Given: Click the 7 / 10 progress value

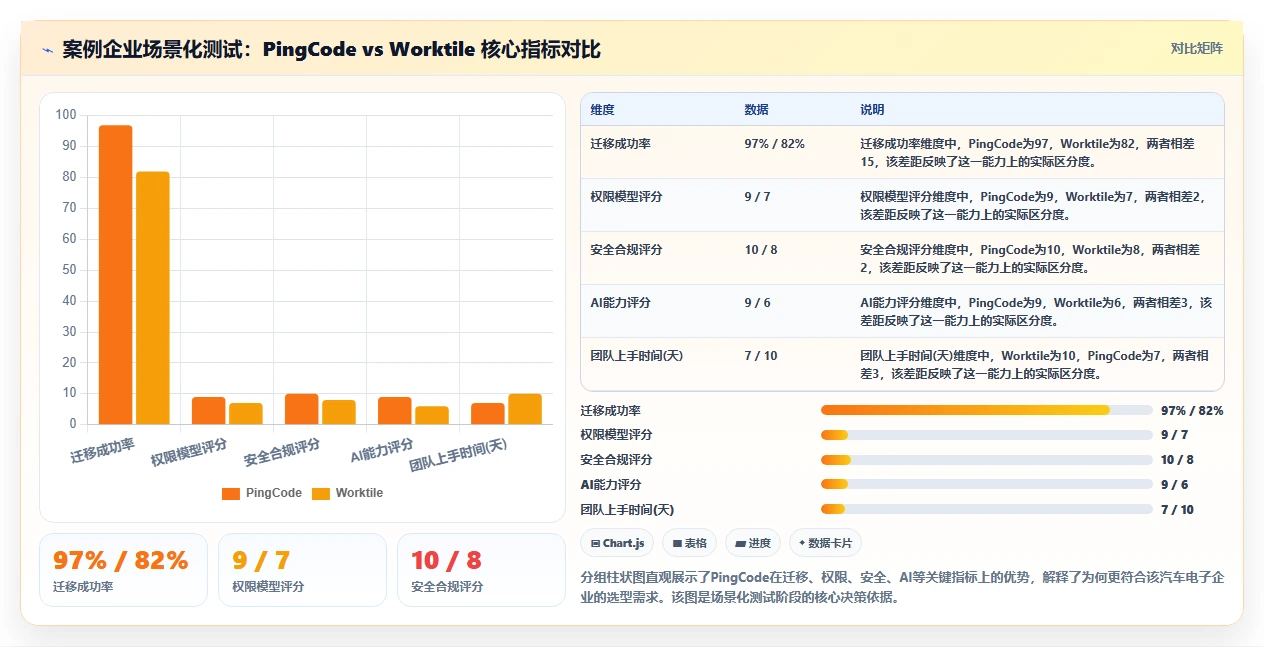Looking at the screenshot, I should 1177,509.
